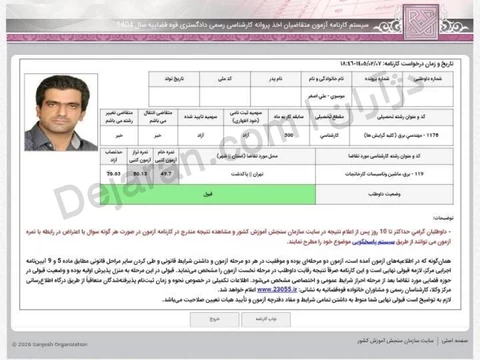This screenshot has width=480, height=360.
Task: Click the 'مقطع تحصیلی' column header
Action: coord(329,117)
